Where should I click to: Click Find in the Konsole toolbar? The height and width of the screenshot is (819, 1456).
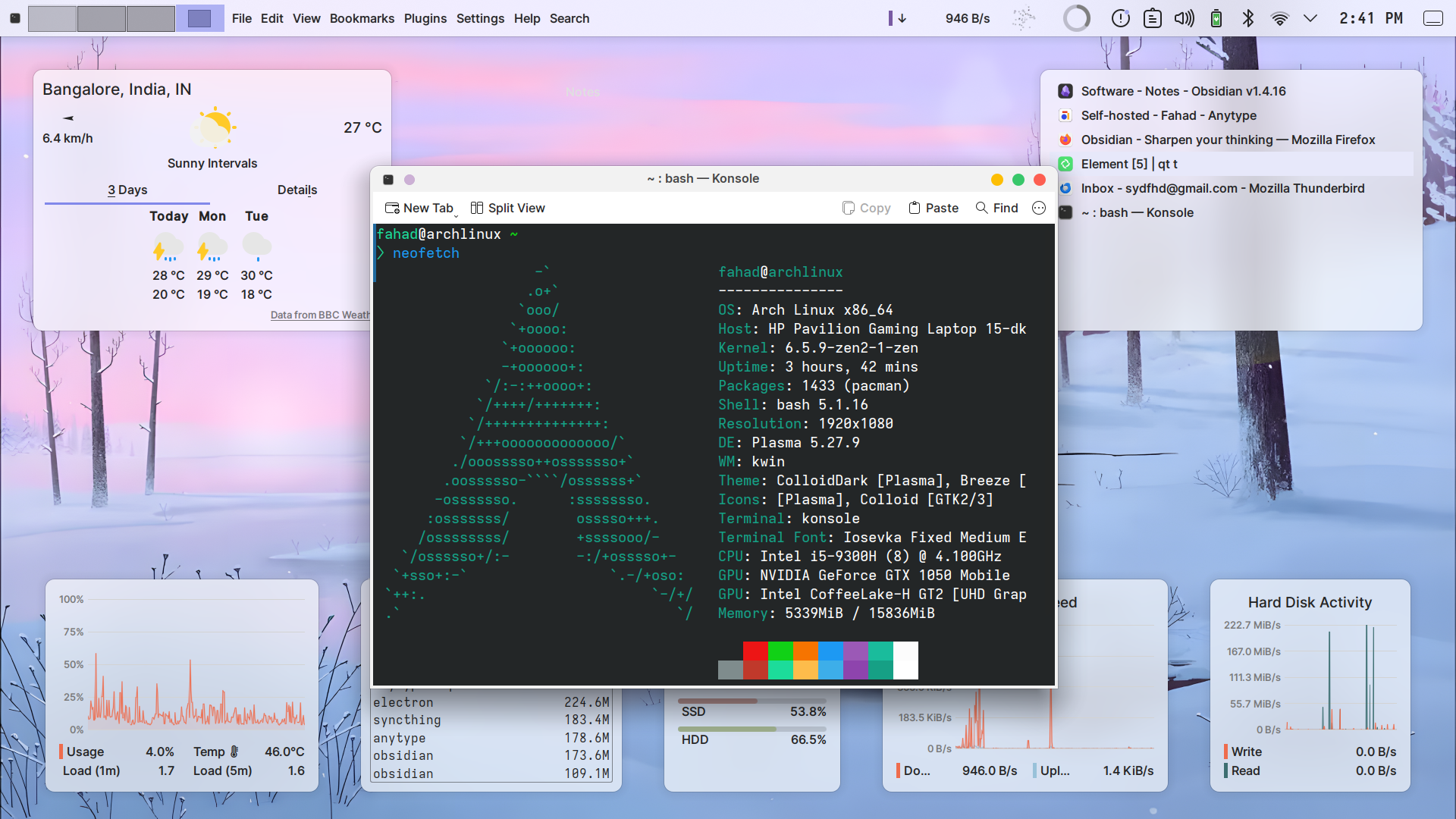point(997,208)
